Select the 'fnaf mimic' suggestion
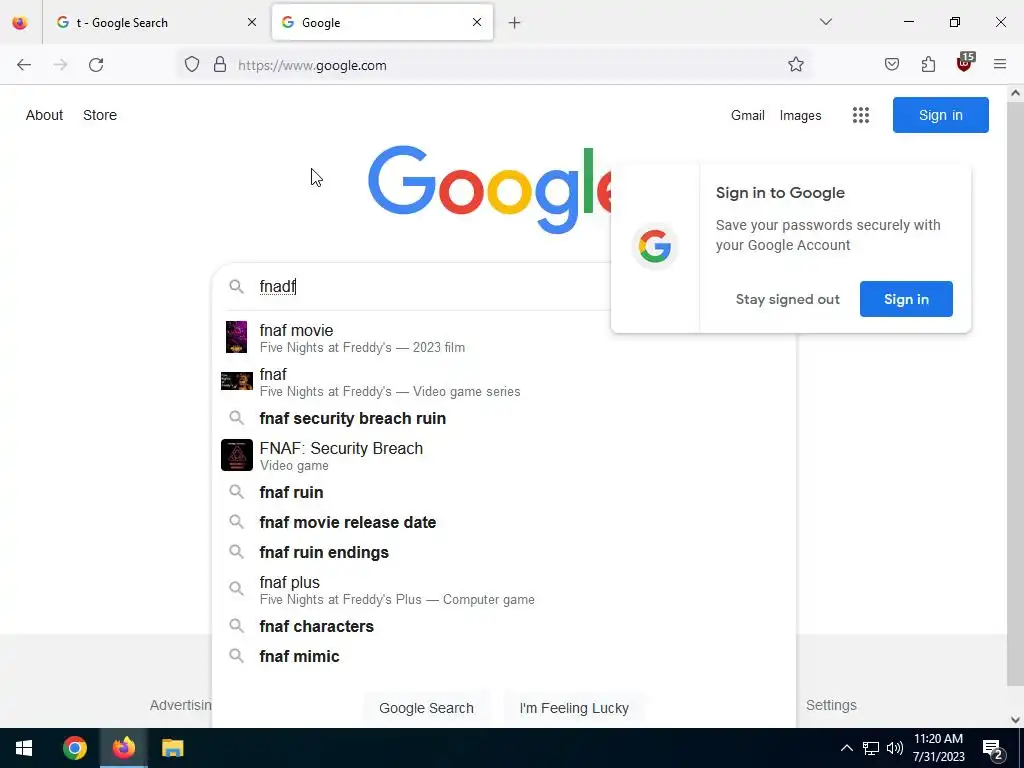This screenshot has width=1024, height=768. click(503, 656)
